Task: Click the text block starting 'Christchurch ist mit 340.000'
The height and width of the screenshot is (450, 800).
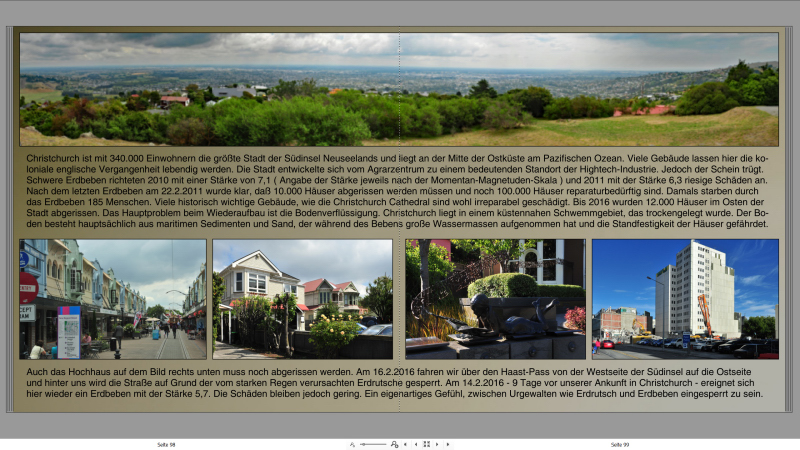Action: (397, 191)
